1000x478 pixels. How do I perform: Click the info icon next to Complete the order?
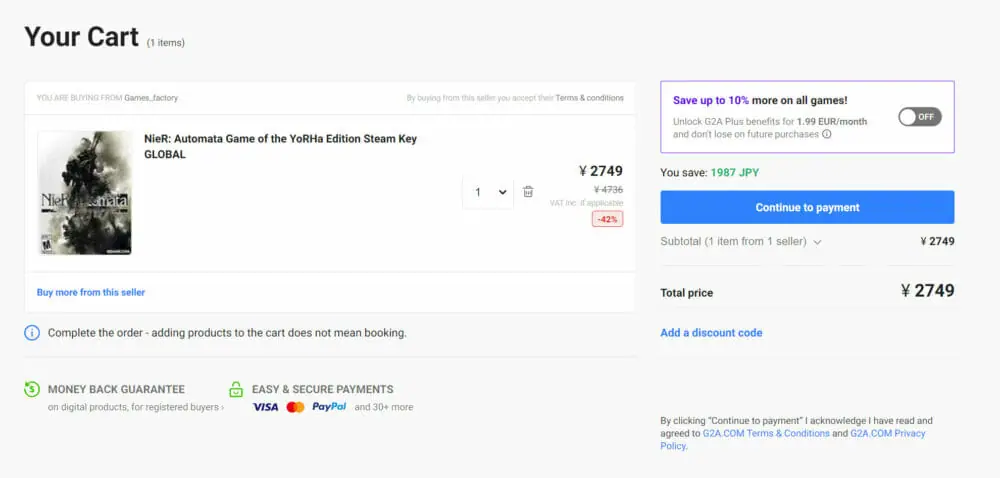pyautogui.click(x=32, y=332)
